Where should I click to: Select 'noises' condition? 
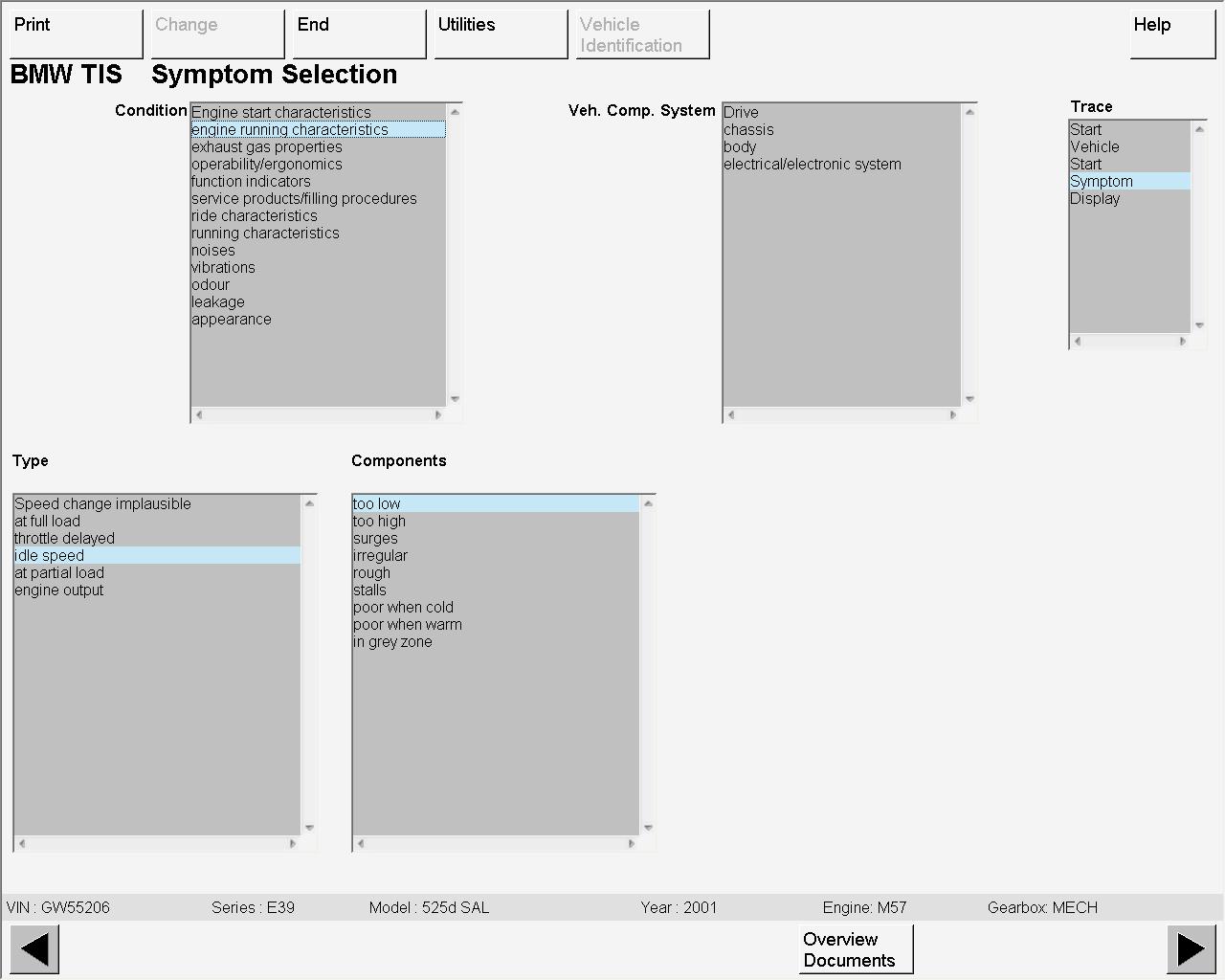coord(318,251)
